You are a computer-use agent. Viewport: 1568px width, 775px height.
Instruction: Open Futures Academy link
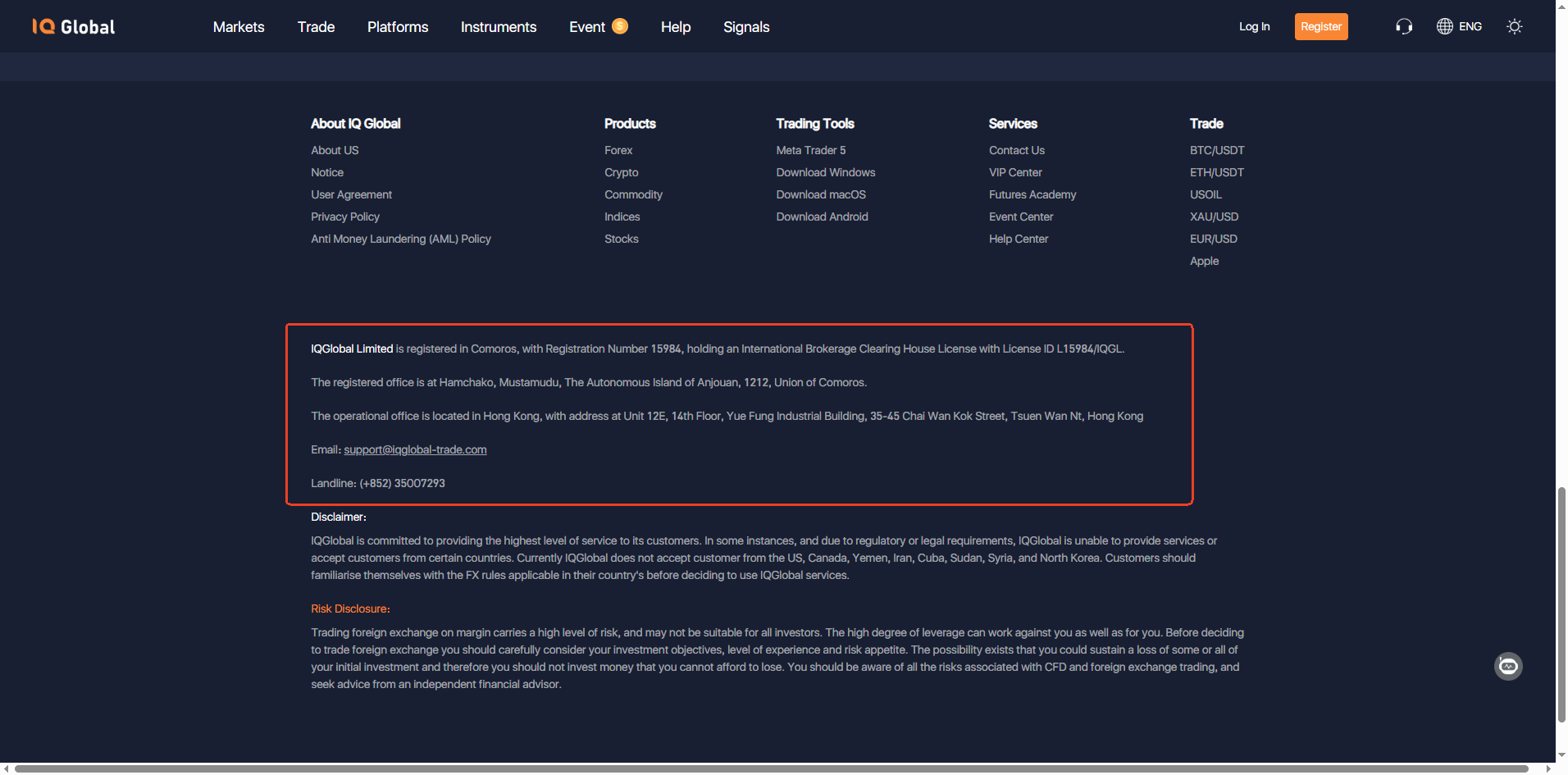pyautogui.click(x=1032, y=194)
